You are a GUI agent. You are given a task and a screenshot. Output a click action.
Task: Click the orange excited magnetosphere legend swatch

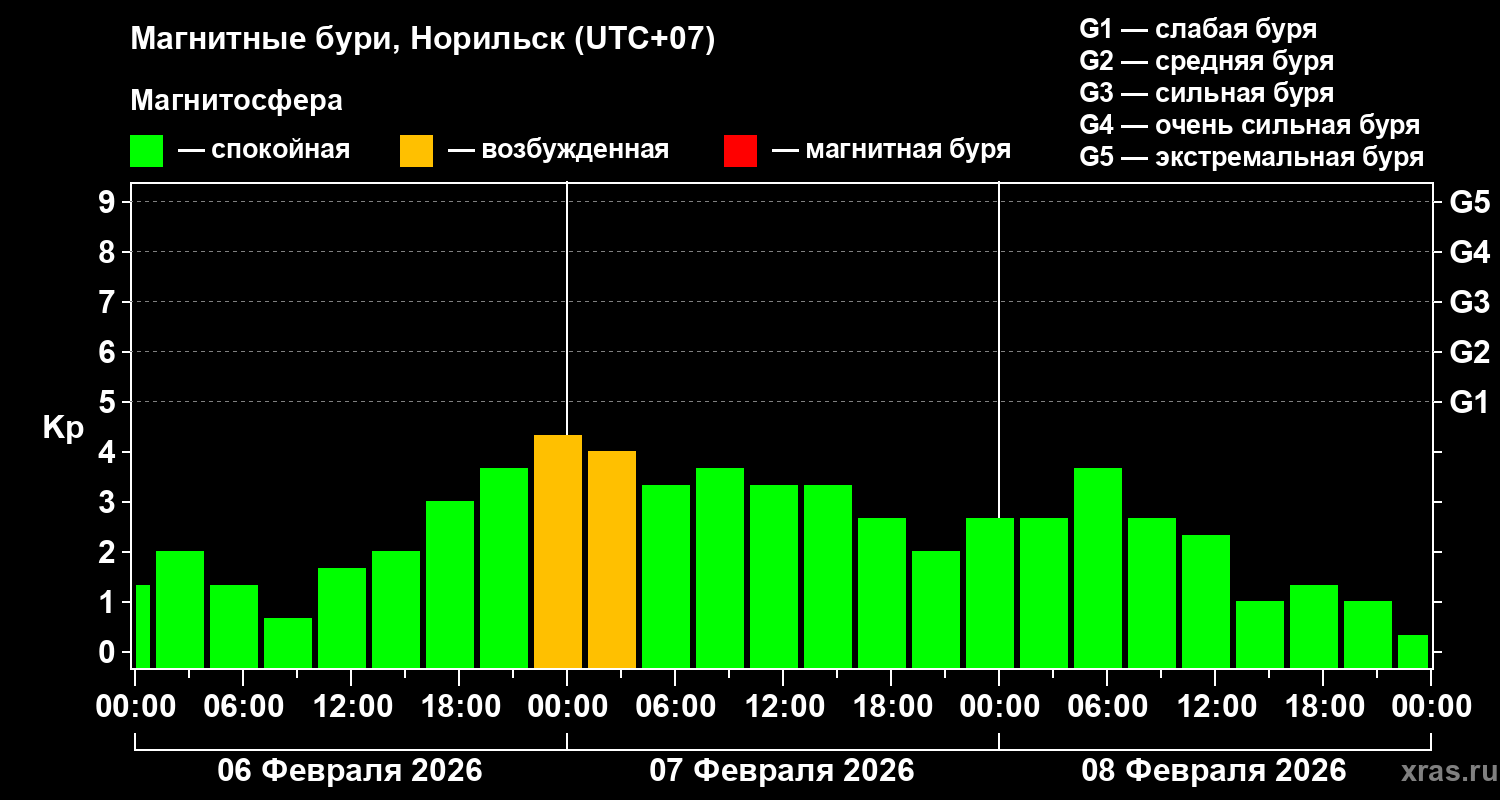tap(416, 151)
